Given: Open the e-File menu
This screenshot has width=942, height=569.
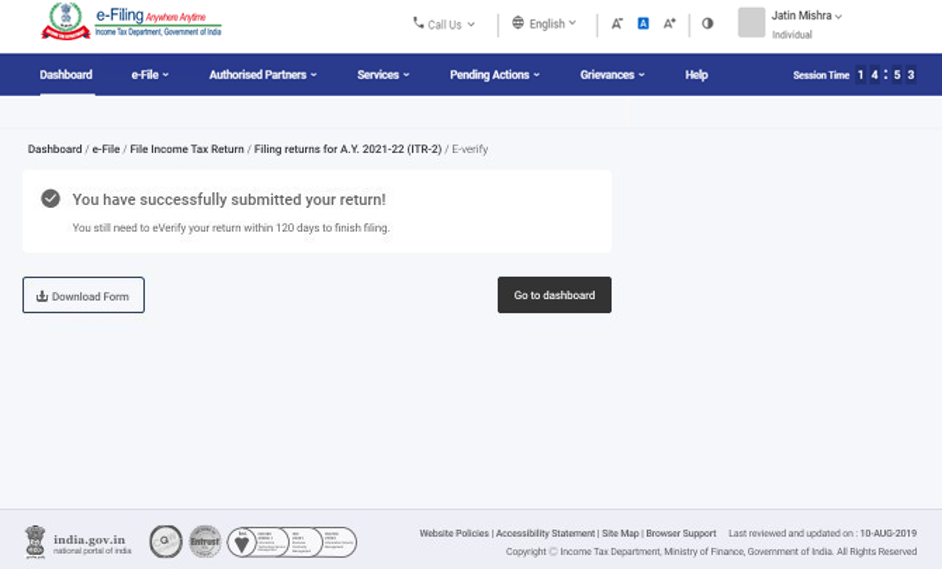Looking at the screenshot, I should (x=150, y=75).
